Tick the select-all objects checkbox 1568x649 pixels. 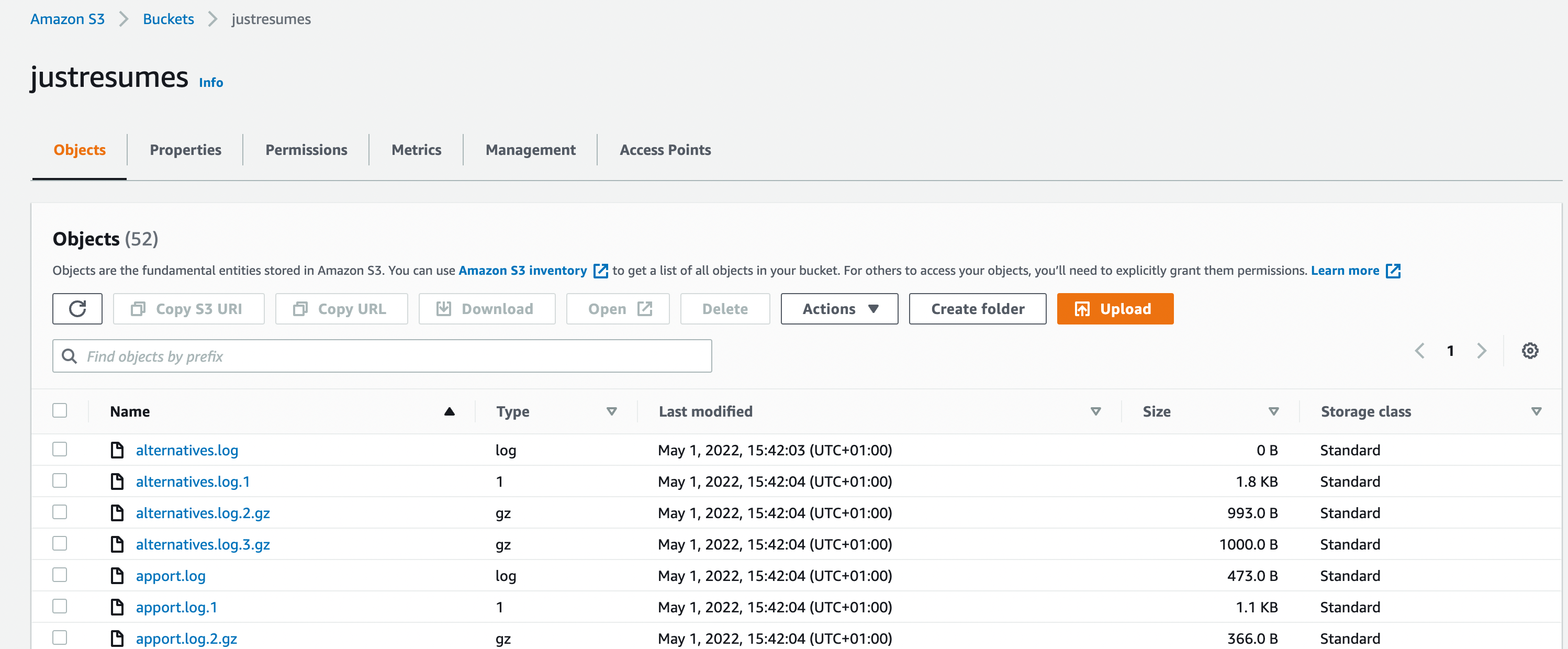[60, 410]
